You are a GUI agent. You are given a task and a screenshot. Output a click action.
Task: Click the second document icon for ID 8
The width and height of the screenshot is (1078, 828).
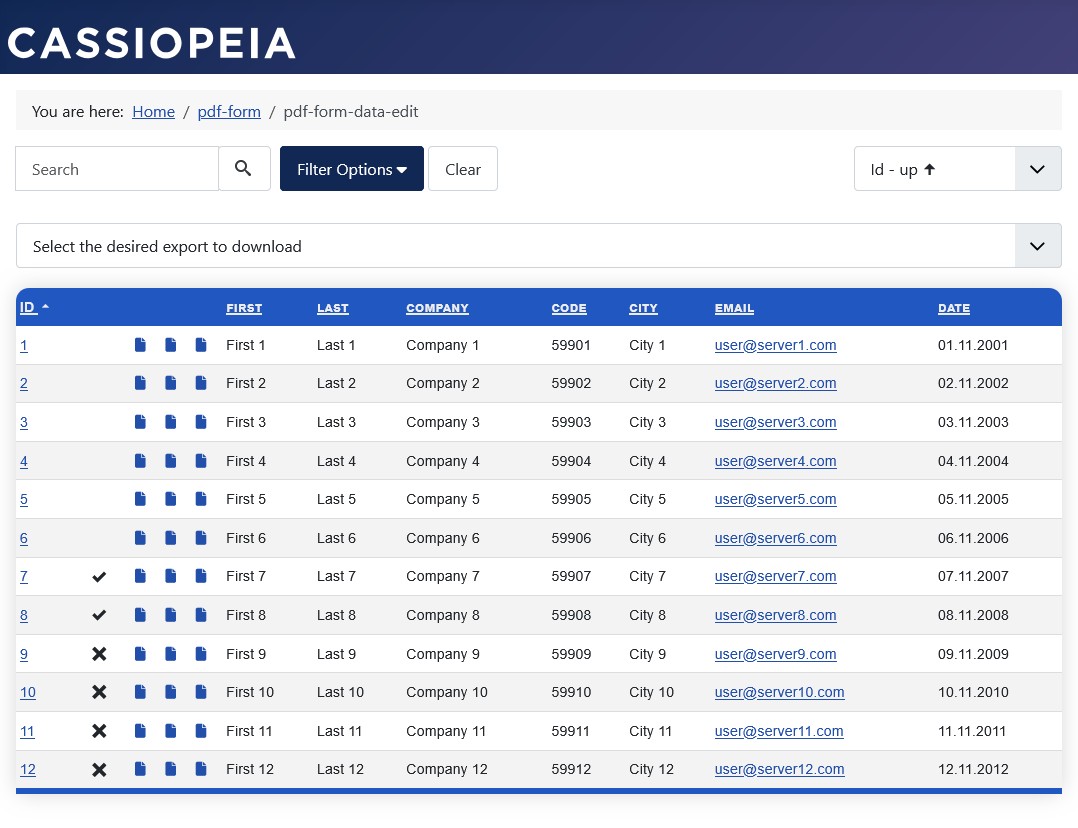point(170,614)
